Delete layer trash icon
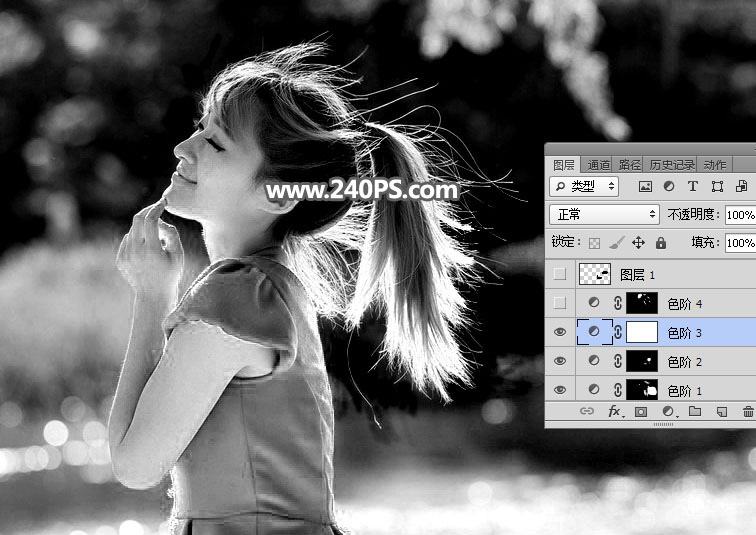This screenshot has height=535, width=756. 748,412
